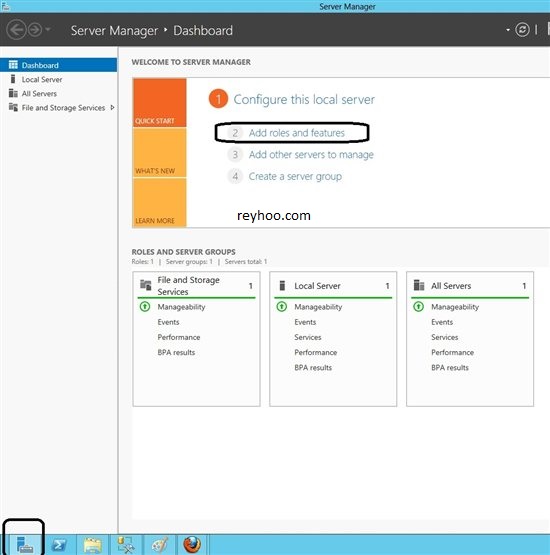Launch Firefox from the taskbar
The width and height of the screenshot is (550, 555).
click(192, 544)
